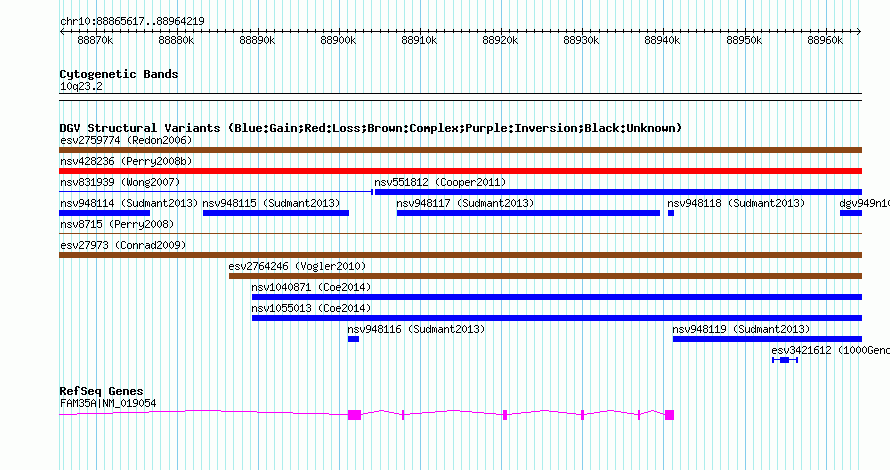Click the blue nsv948115 (Sudmant2013) bar
This screenshot has height=470, width=890.
276,213
